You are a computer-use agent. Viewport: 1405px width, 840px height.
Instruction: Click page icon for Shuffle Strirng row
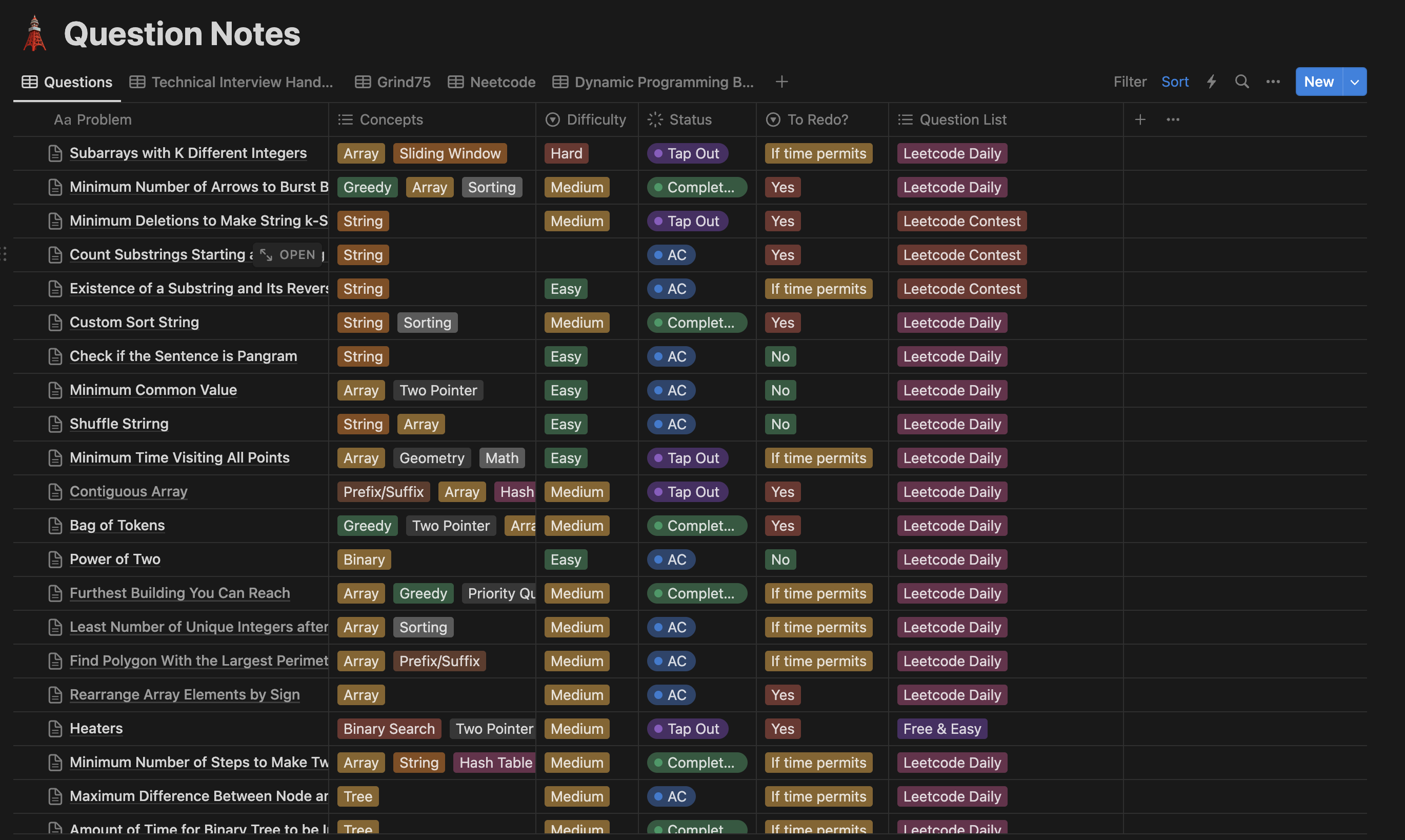pos(55,424)
